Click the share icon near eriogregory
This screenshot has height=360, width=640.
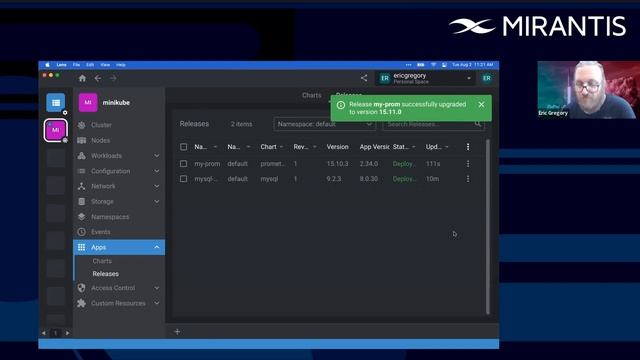click(x=364, y=78)
